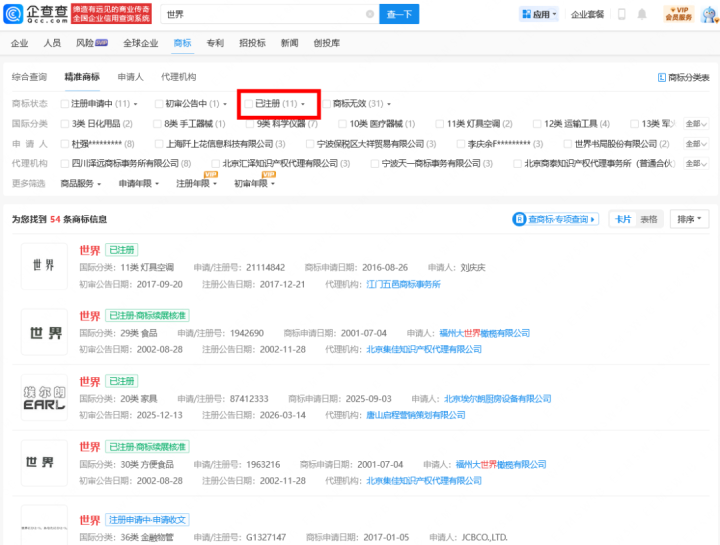720x545 pixels.
Task: Open the 世界 title for 11类 灯具空调
Action: tap(90, 251)
